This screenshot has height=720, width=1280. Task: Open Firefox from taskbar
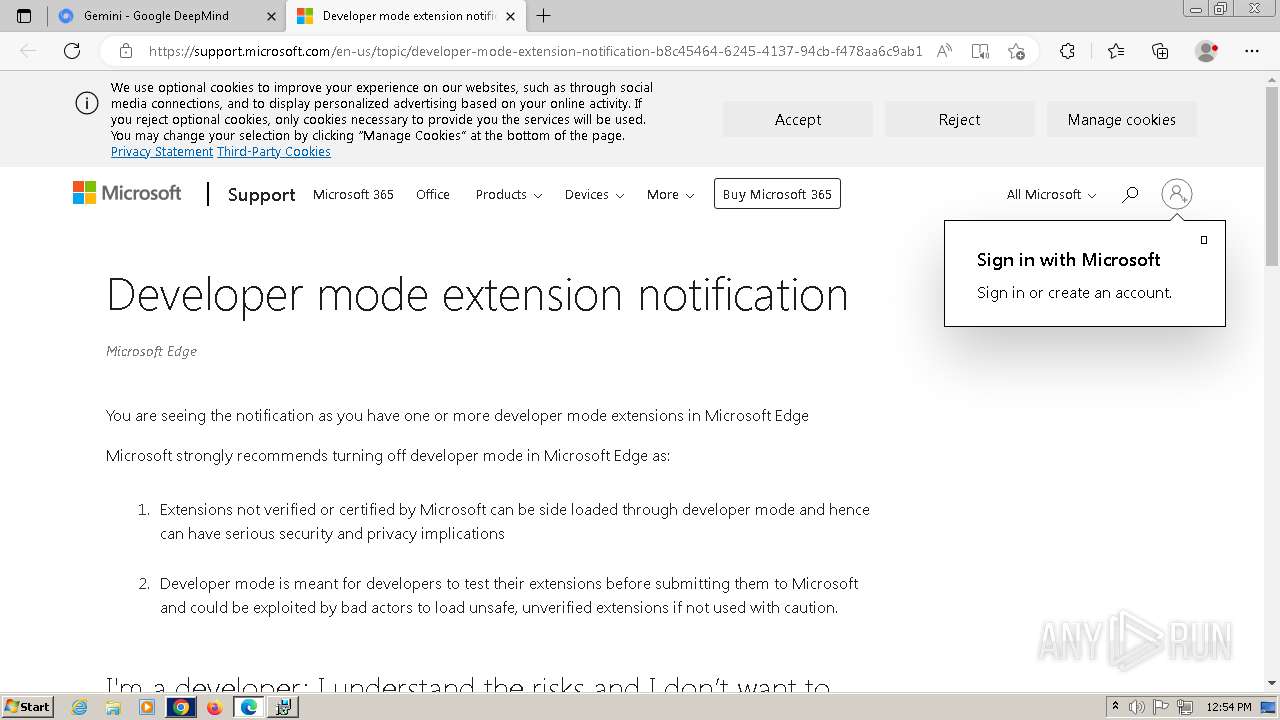(214, 707)
